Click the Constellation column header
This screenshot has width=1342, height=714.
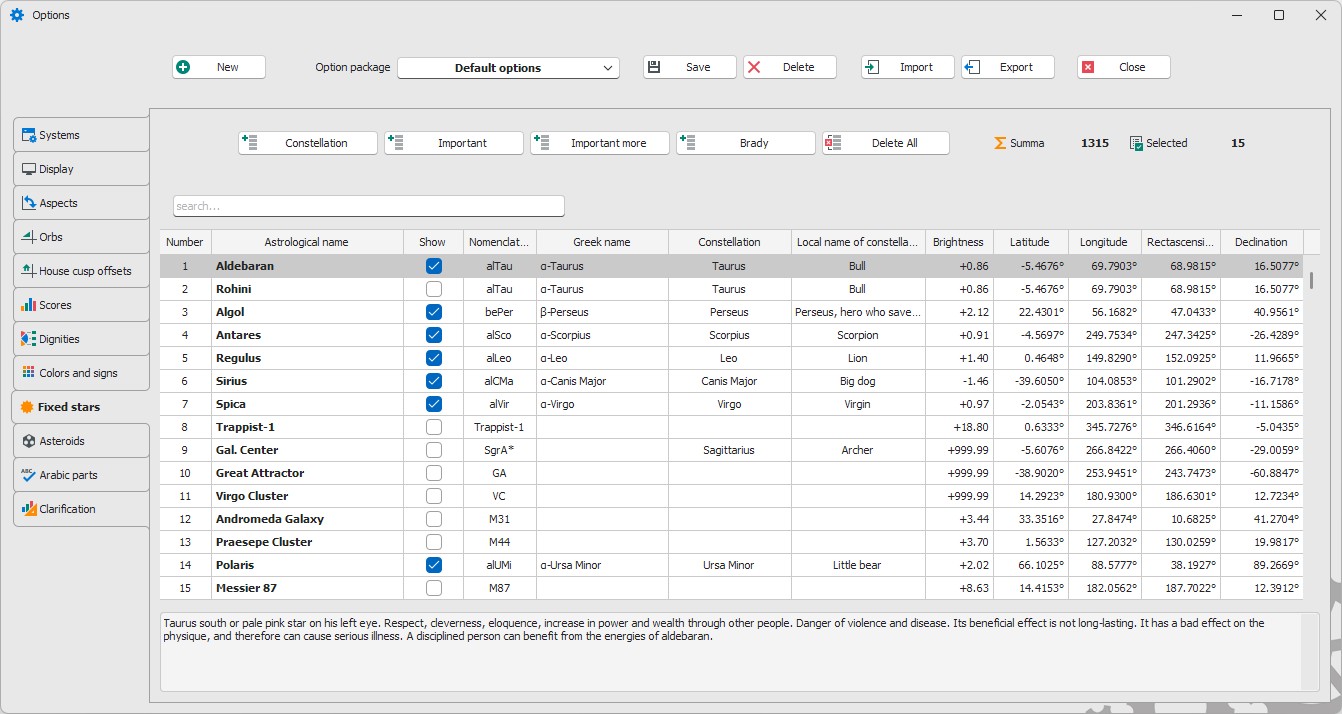point(729,242)
